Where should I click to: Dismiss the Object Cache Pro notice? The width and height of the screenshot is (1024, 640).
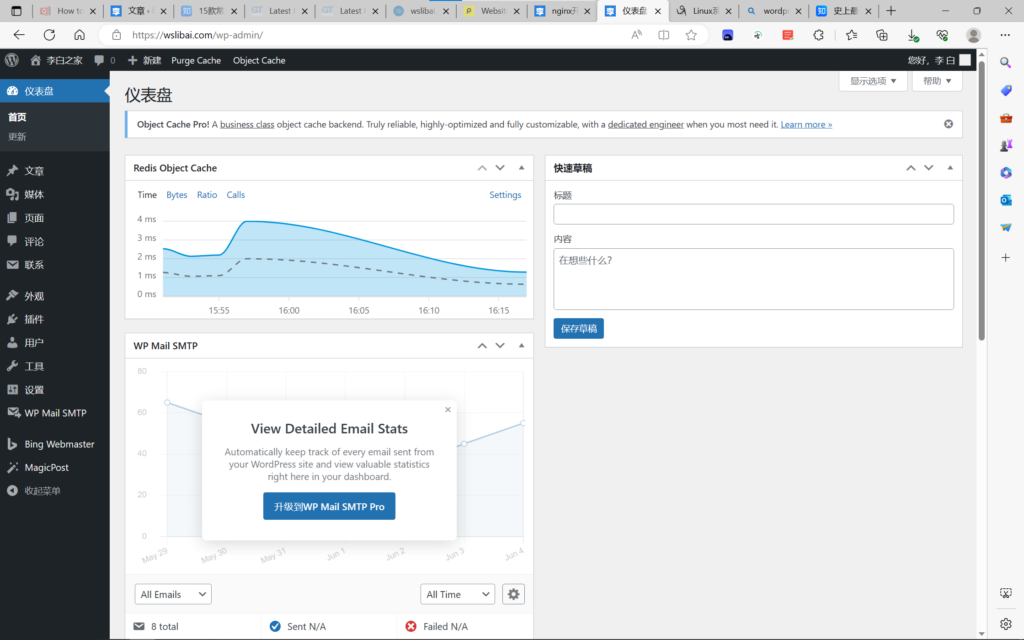[948, 124]
